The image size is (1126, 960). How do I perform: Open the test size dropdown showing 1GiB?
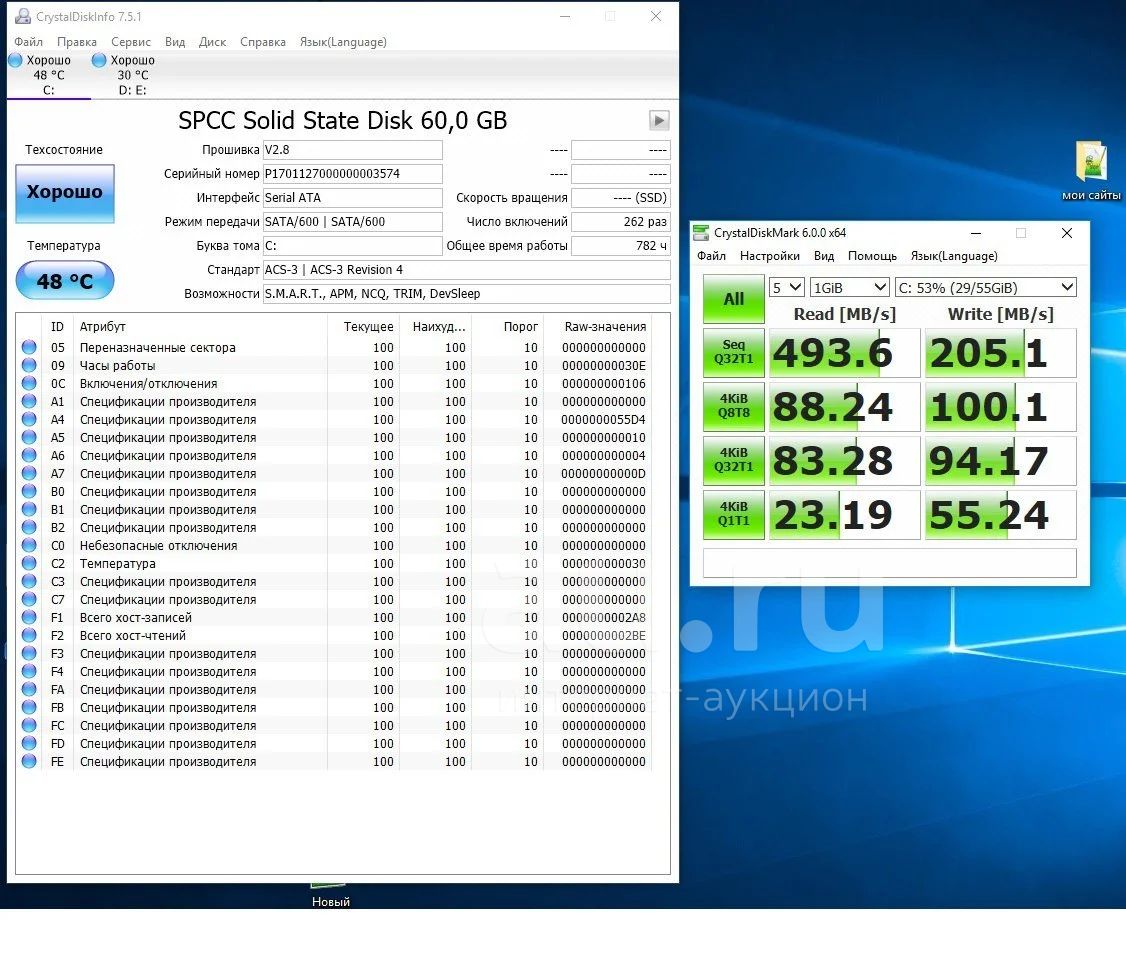[850, 287]
